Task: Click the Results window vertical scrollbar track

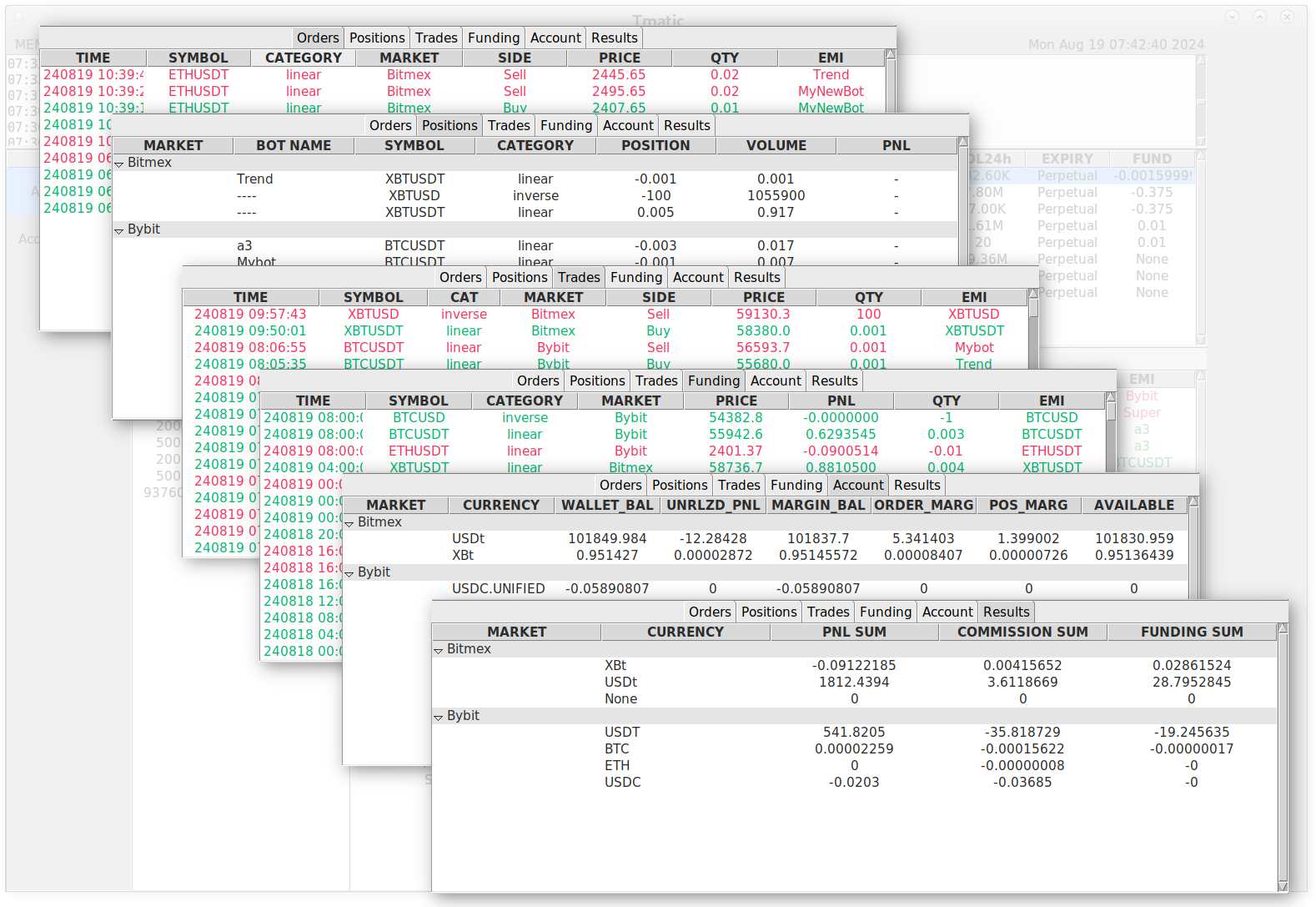Action: point(1283,758)
